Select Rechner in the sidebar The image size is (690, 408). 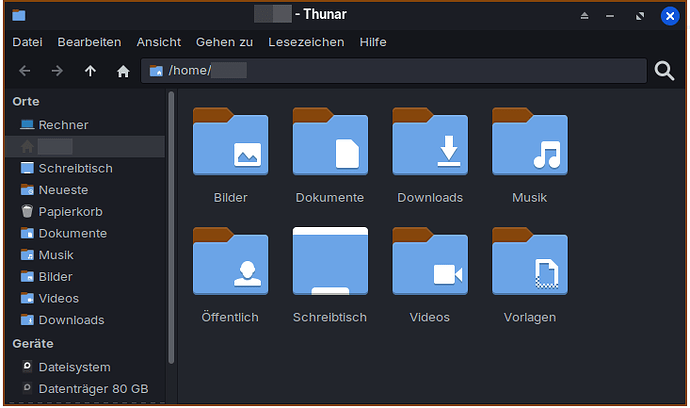[x=86, y=125]
